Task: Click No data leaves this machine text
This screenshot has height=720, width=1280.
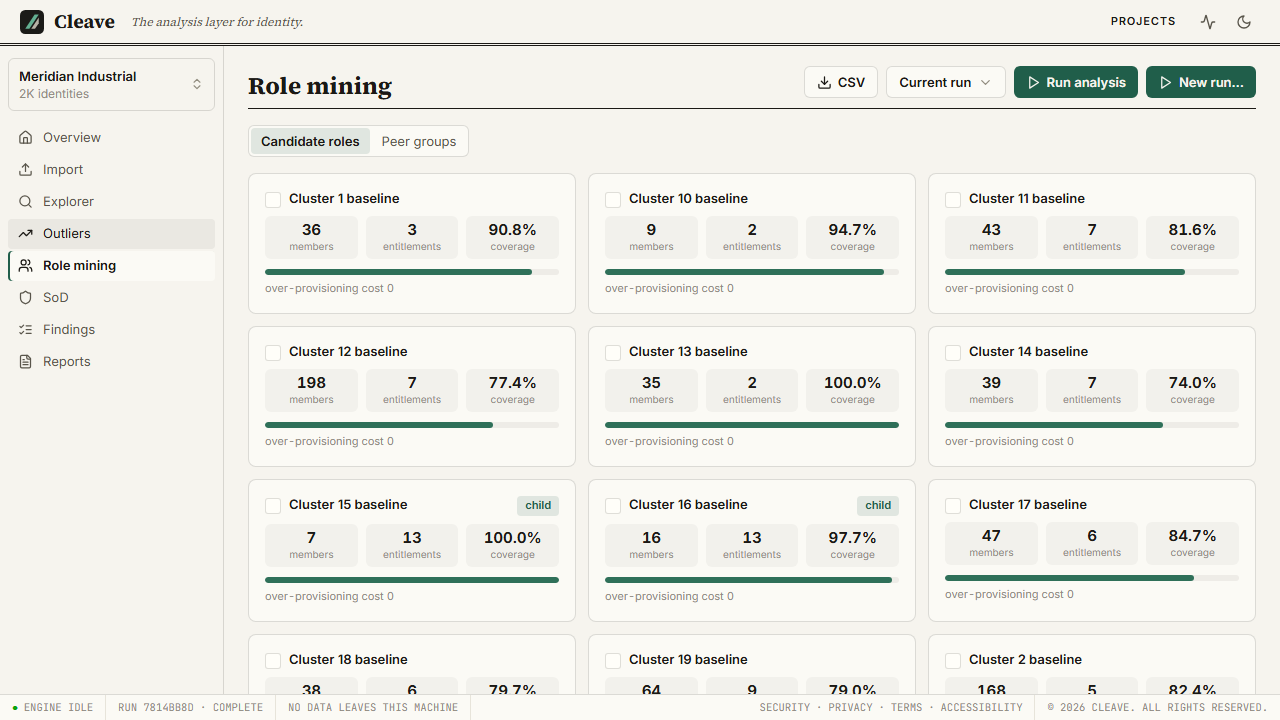Action: (x=373, y=708)
